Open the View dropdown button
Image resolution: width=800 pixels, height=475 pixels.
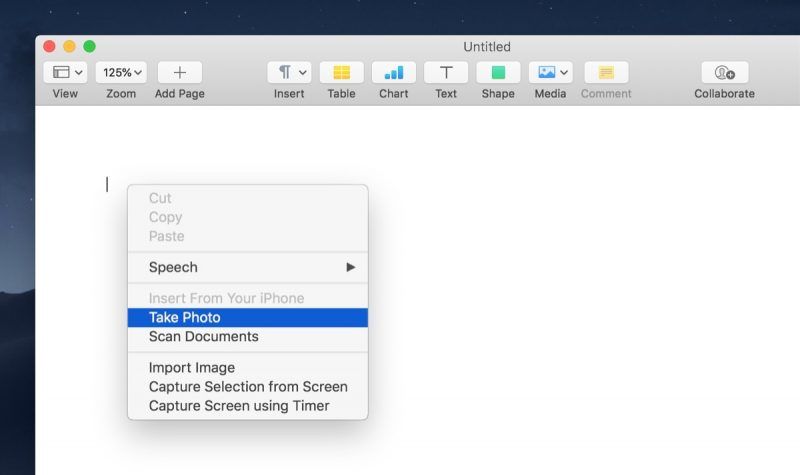tap(66, 72)
